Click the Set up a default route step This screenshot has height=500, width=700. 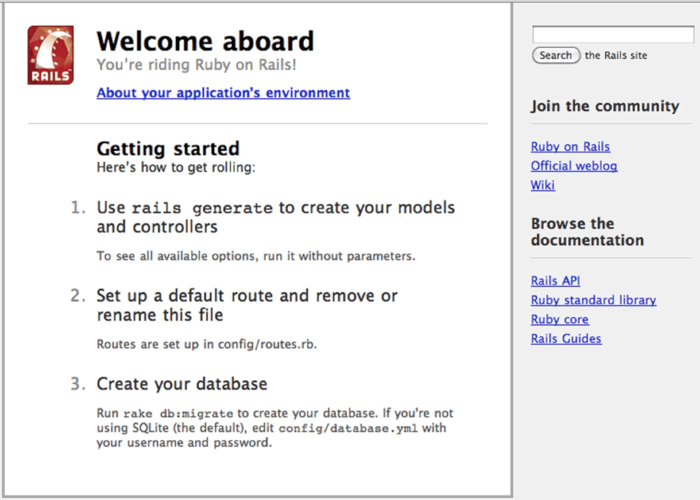click(246, 305)
